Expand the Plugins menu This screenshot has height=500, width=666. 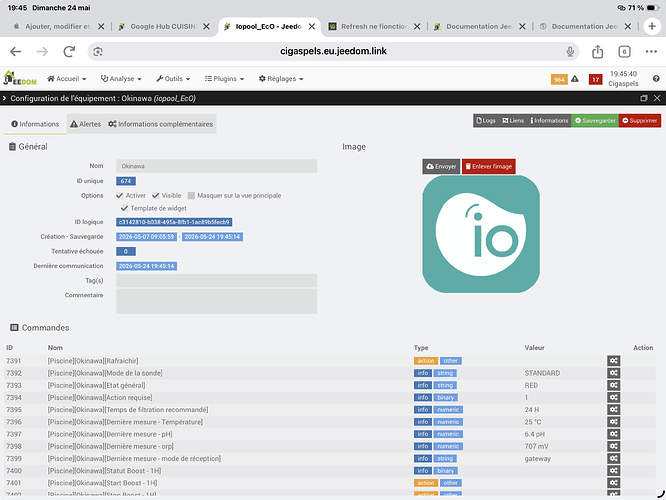coord(224,79)
